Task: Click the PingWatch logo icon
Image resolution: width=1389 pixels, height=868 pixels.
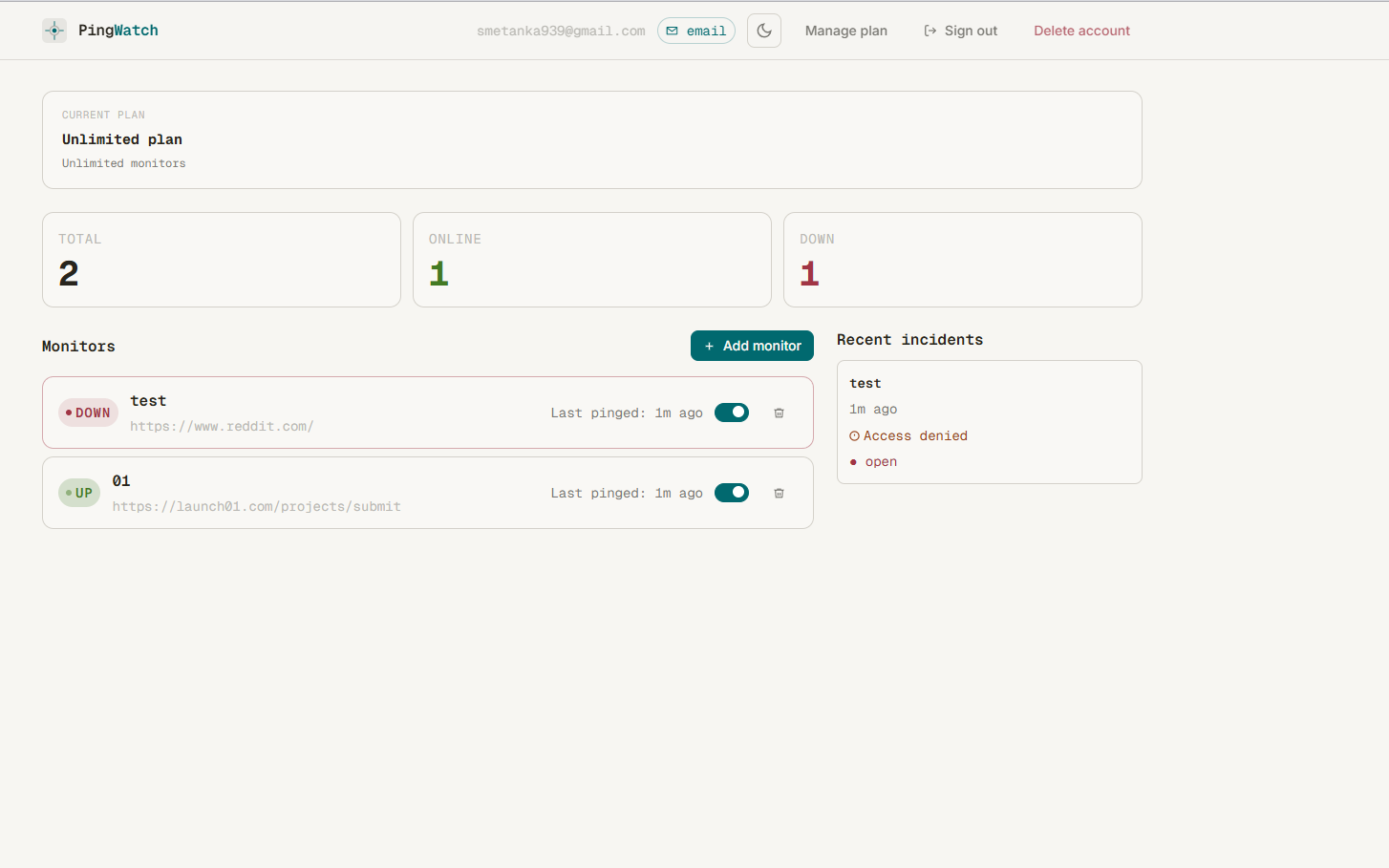Action: coord(54,31)
